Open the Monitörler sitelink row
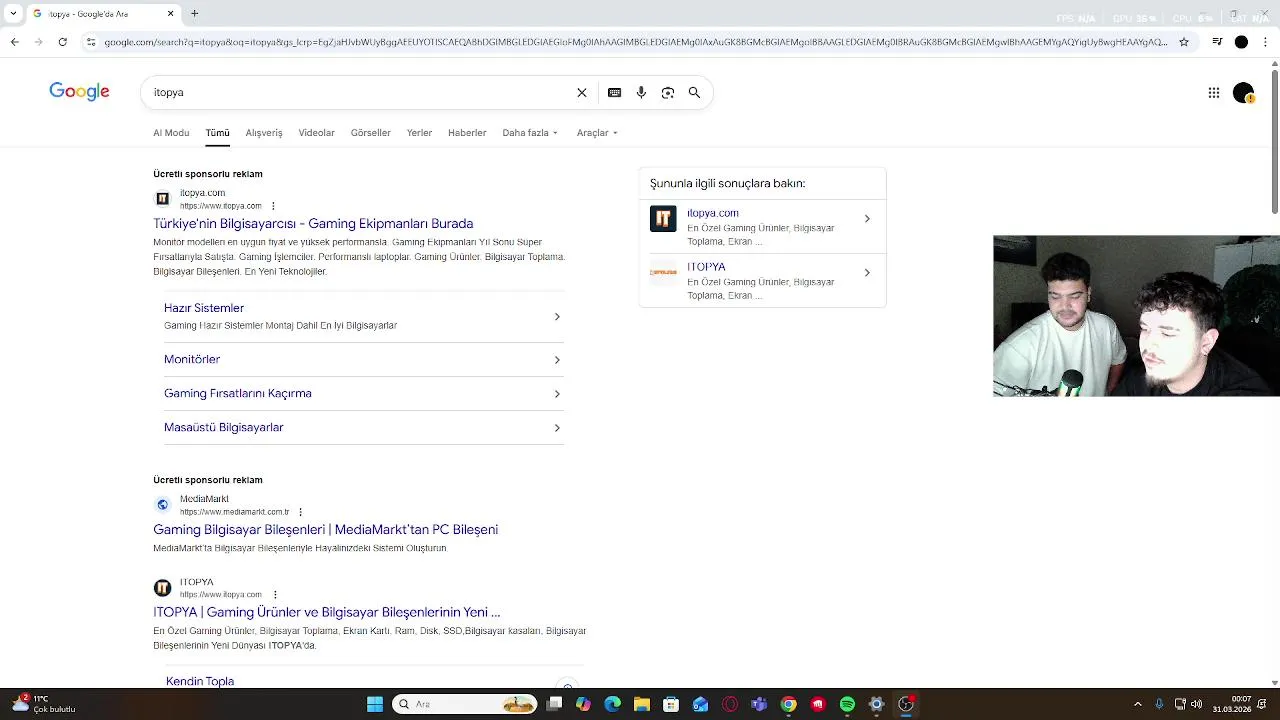 (364, 359)
